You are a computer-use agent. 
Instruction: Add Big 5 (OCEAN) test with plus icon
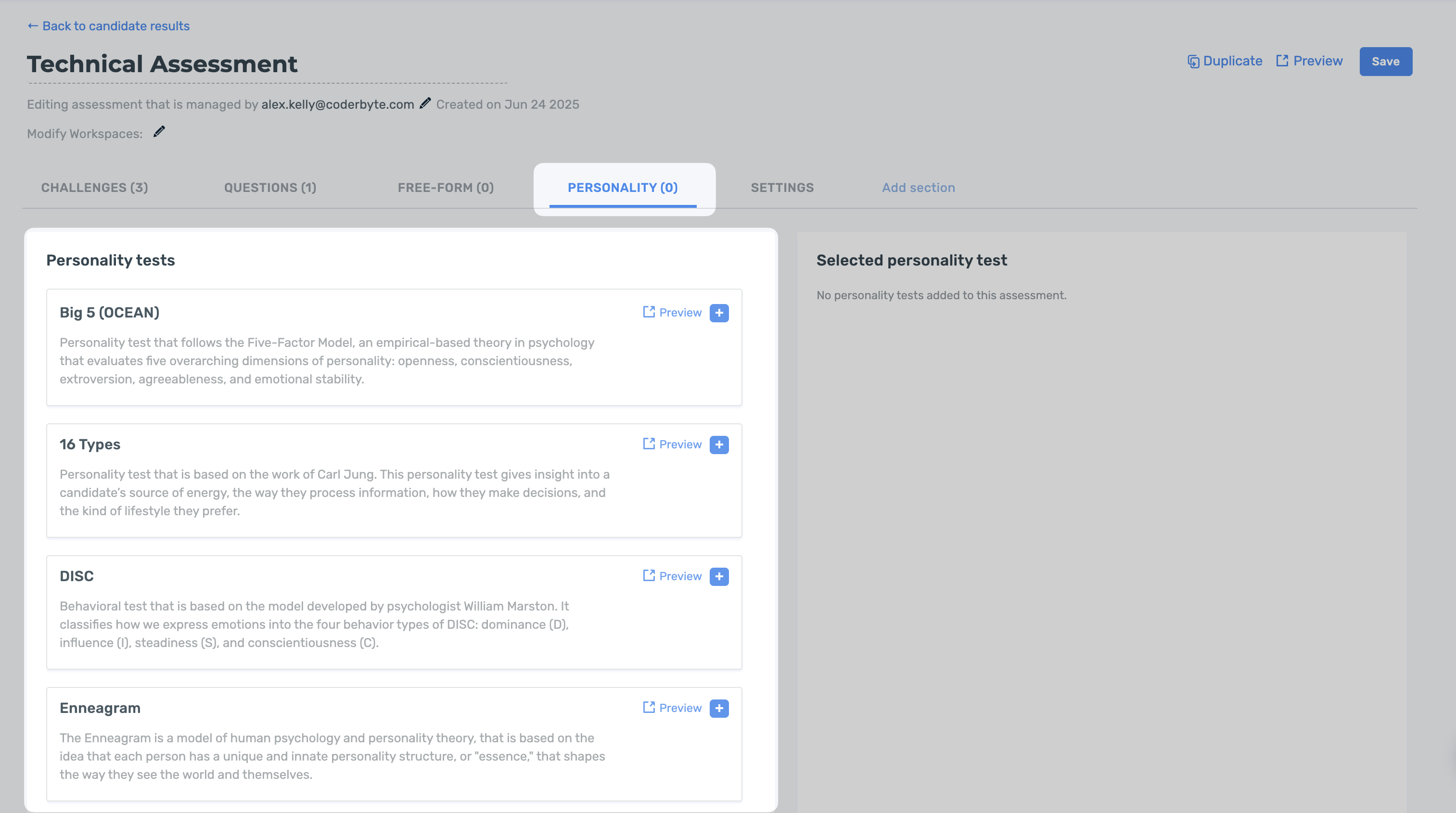coord(719,313)
